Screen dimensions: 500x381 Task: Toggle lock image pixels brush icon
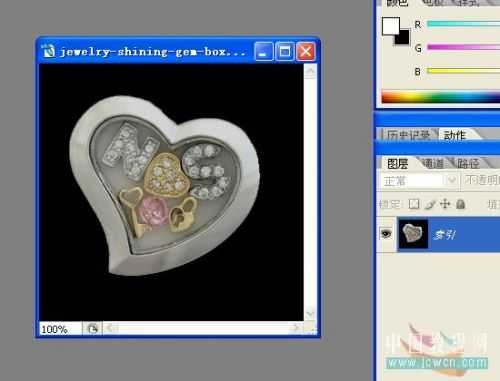coord(430,204)
